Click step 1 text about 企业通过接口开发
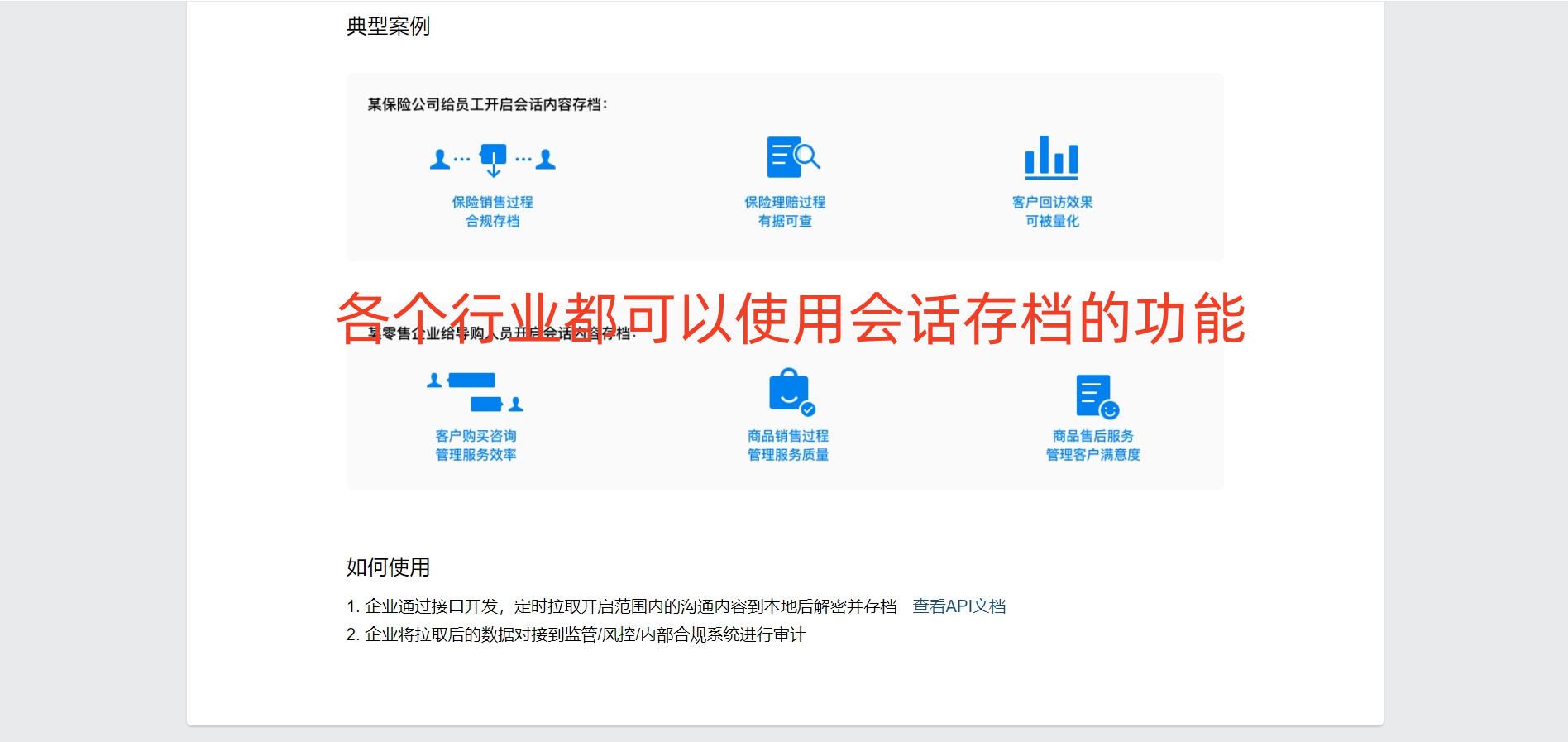 coord(621,606)
